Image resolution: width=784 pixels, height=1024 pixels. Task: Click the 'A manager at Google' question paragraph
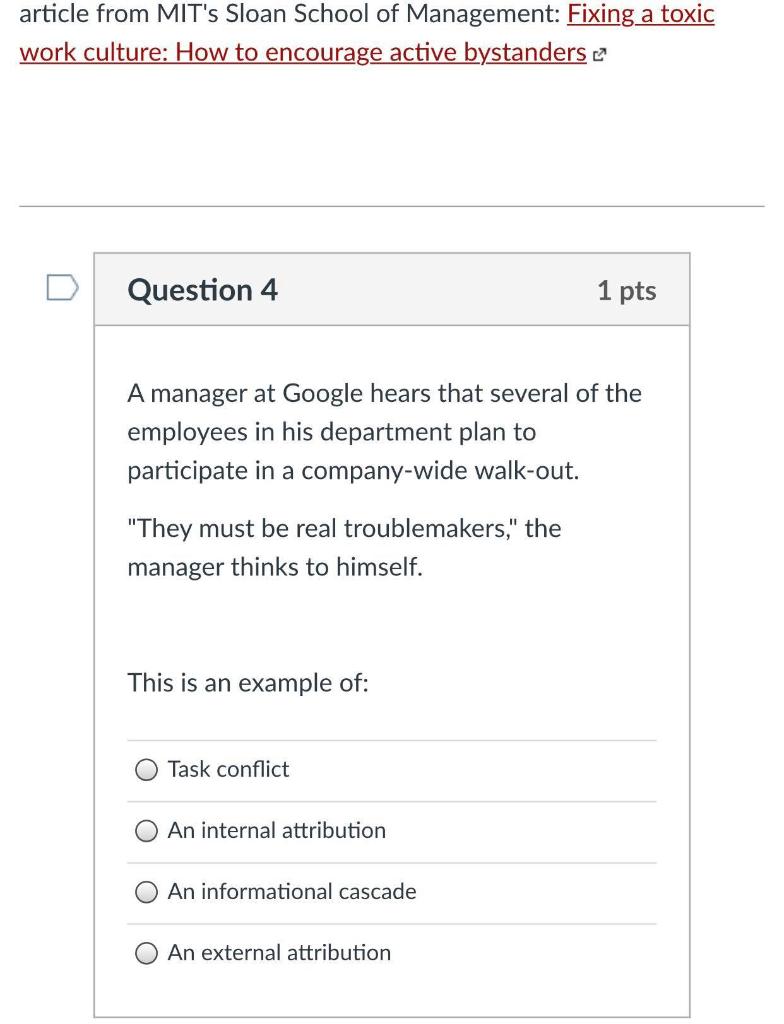tap(384, 432)
